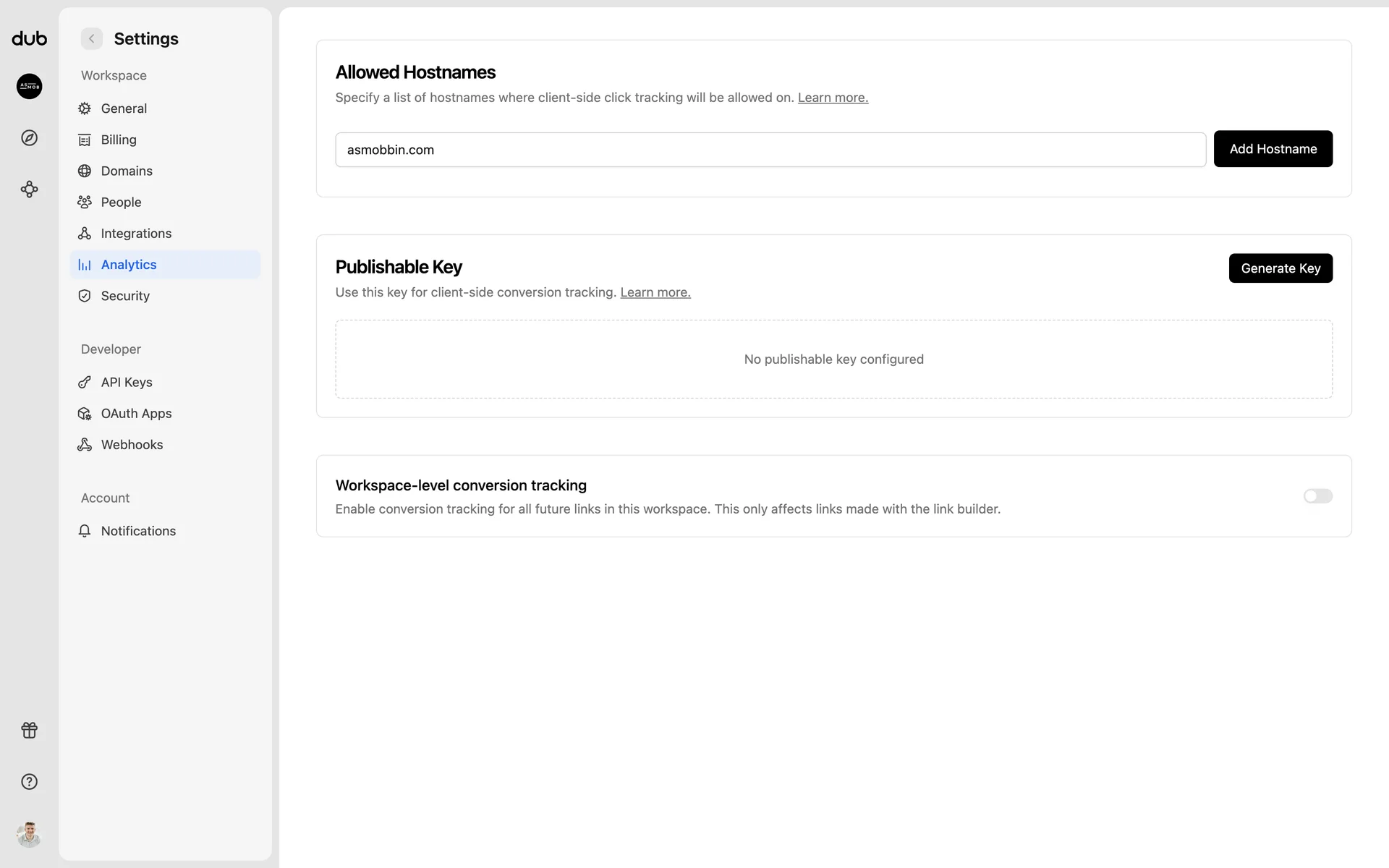The height and width of the screenshot is (868, 1389).
Task: Click the user profile avatar
Action: pyautogui.click(x=29, y=834)
